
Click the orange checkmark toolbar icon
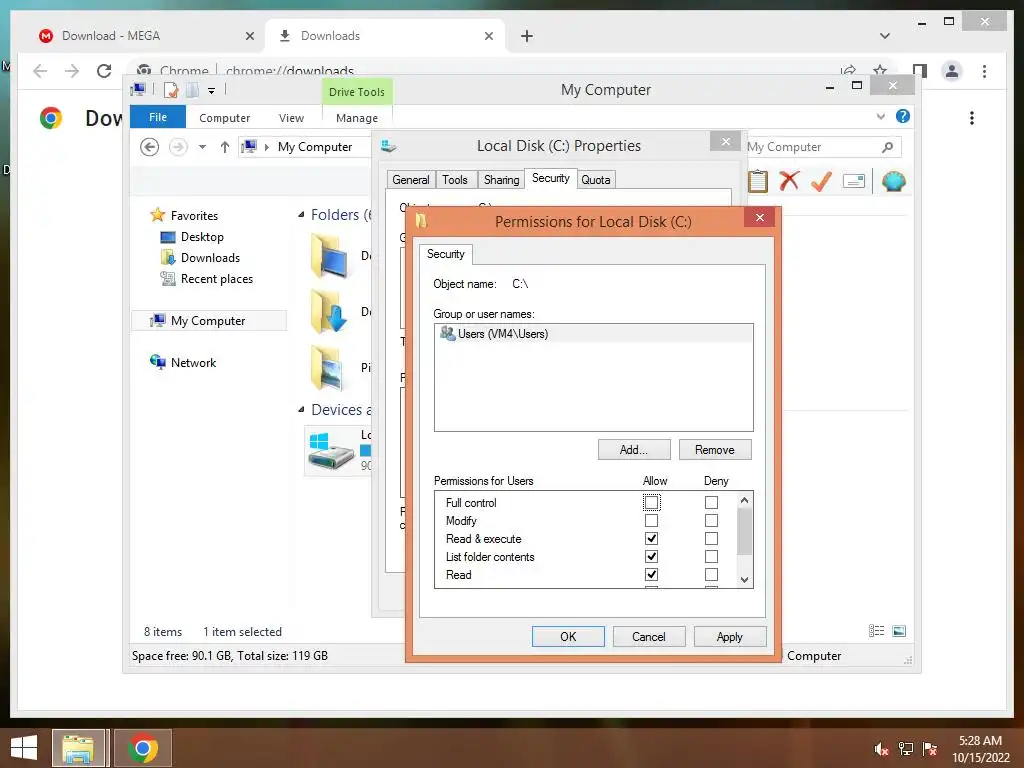click(821, 181)
